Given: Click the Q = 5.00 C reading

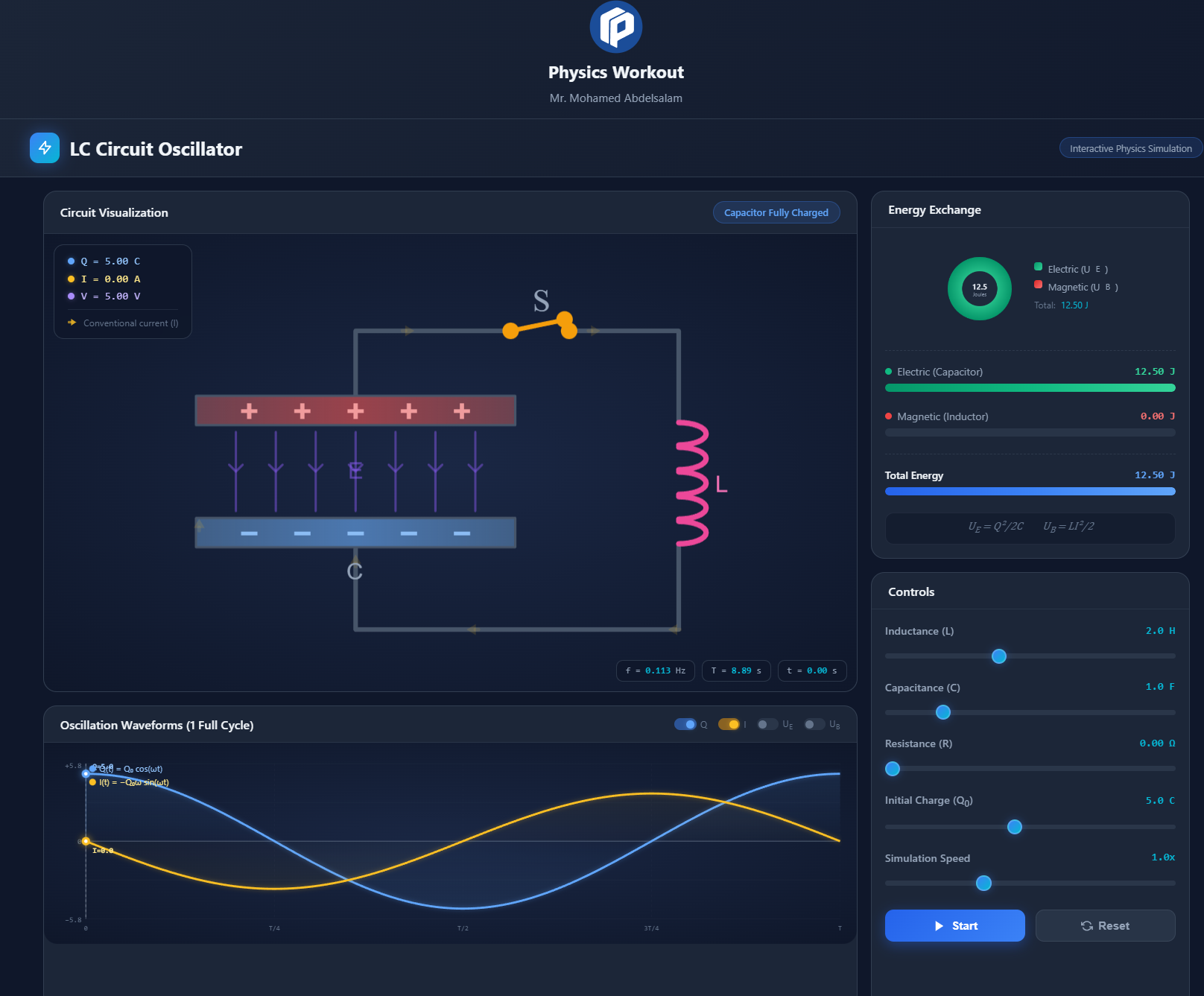Looking at the screenshot, I should (x=110, y=261).
